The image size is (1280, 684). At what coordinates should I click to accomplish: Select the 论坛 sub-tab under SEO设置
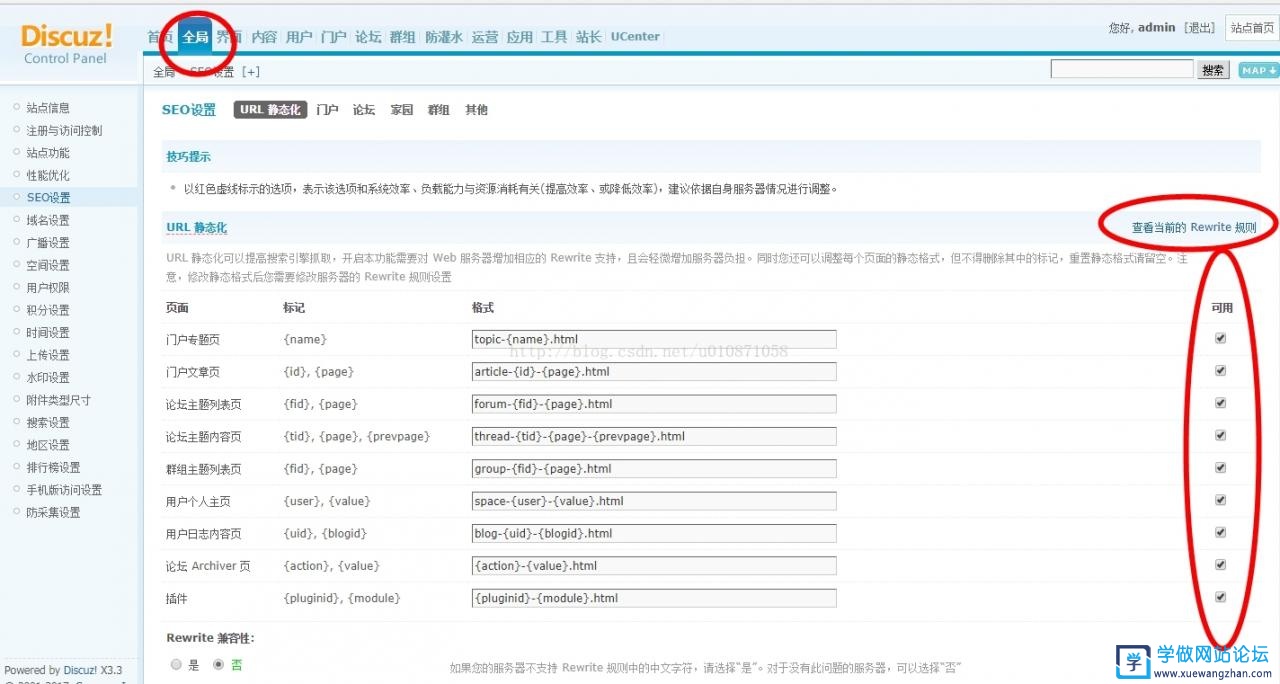pyautogui.click(x=363, y=110)
